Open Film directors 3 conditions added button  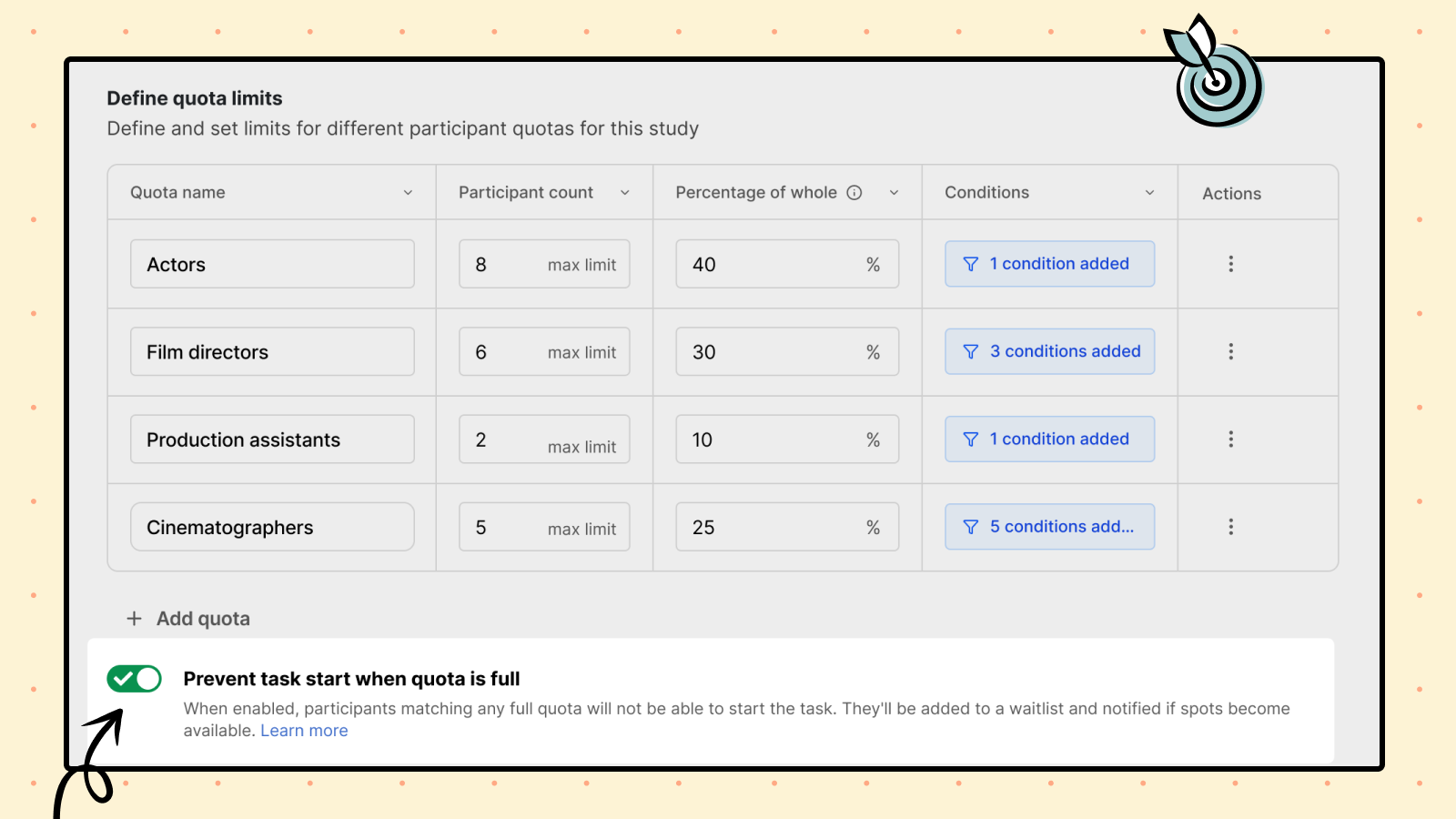[x=1049, y=351]
